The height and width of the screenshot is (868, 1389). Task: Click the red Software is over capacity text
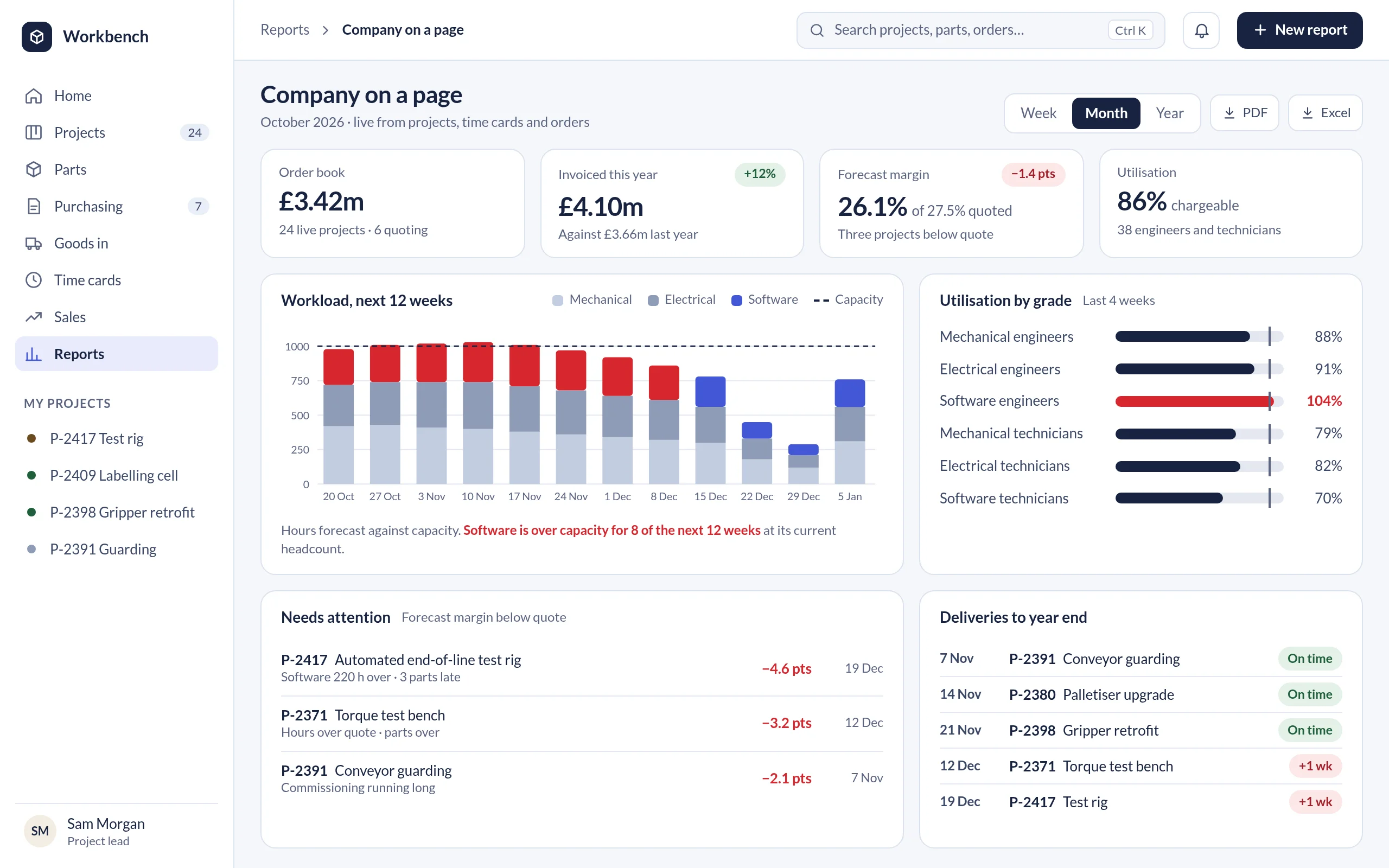612,531
